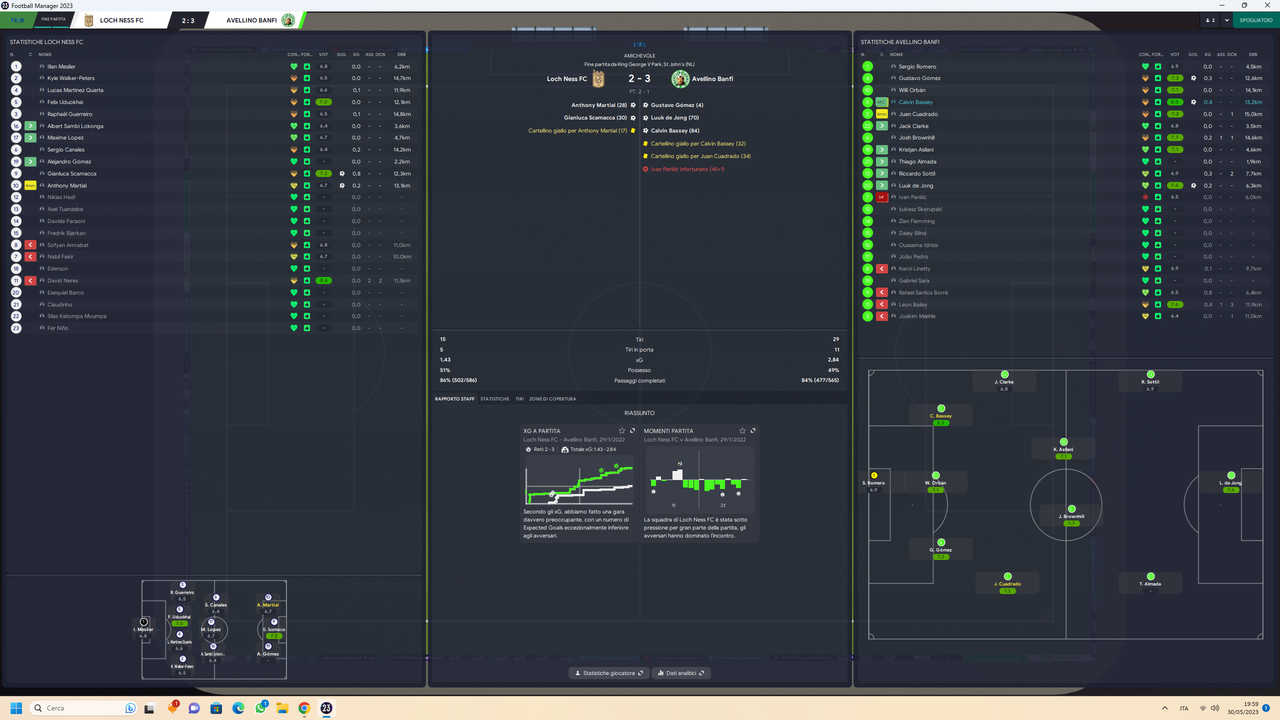Open Google Chrome from taskbar
Screen dimensions: 1280x720
[x=304, y=708]
